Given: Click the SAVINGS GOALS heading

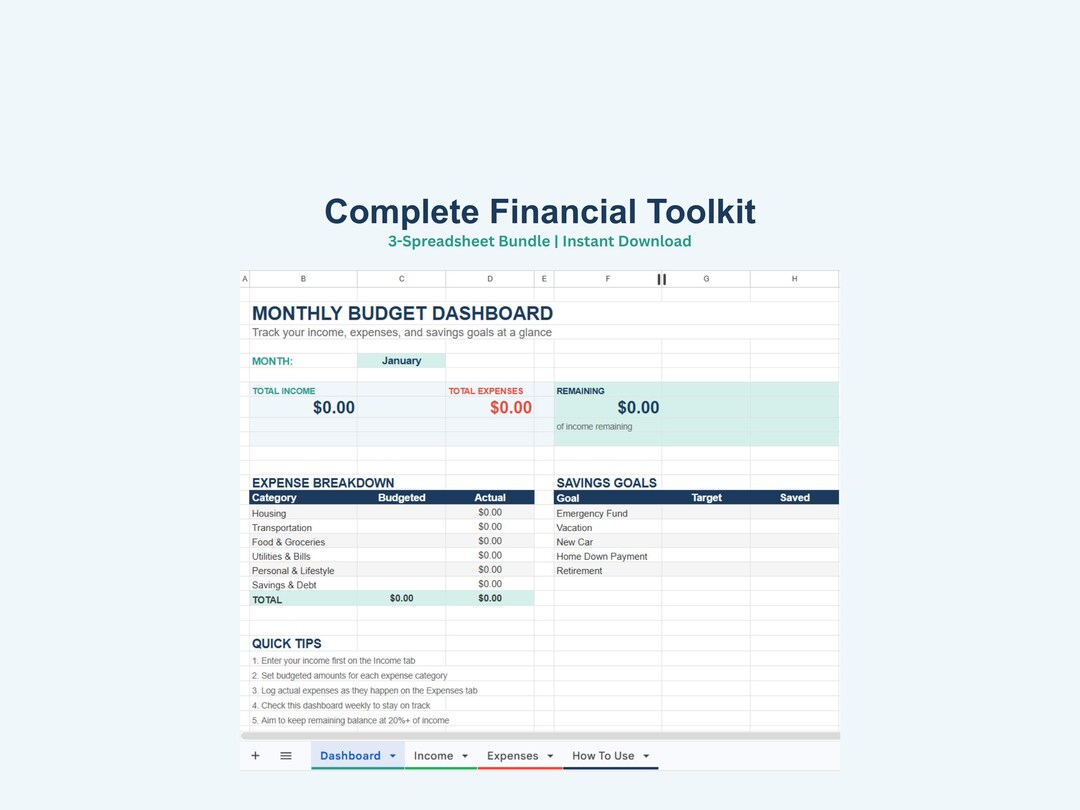Looking at the screenshot, I should point(607,483).
